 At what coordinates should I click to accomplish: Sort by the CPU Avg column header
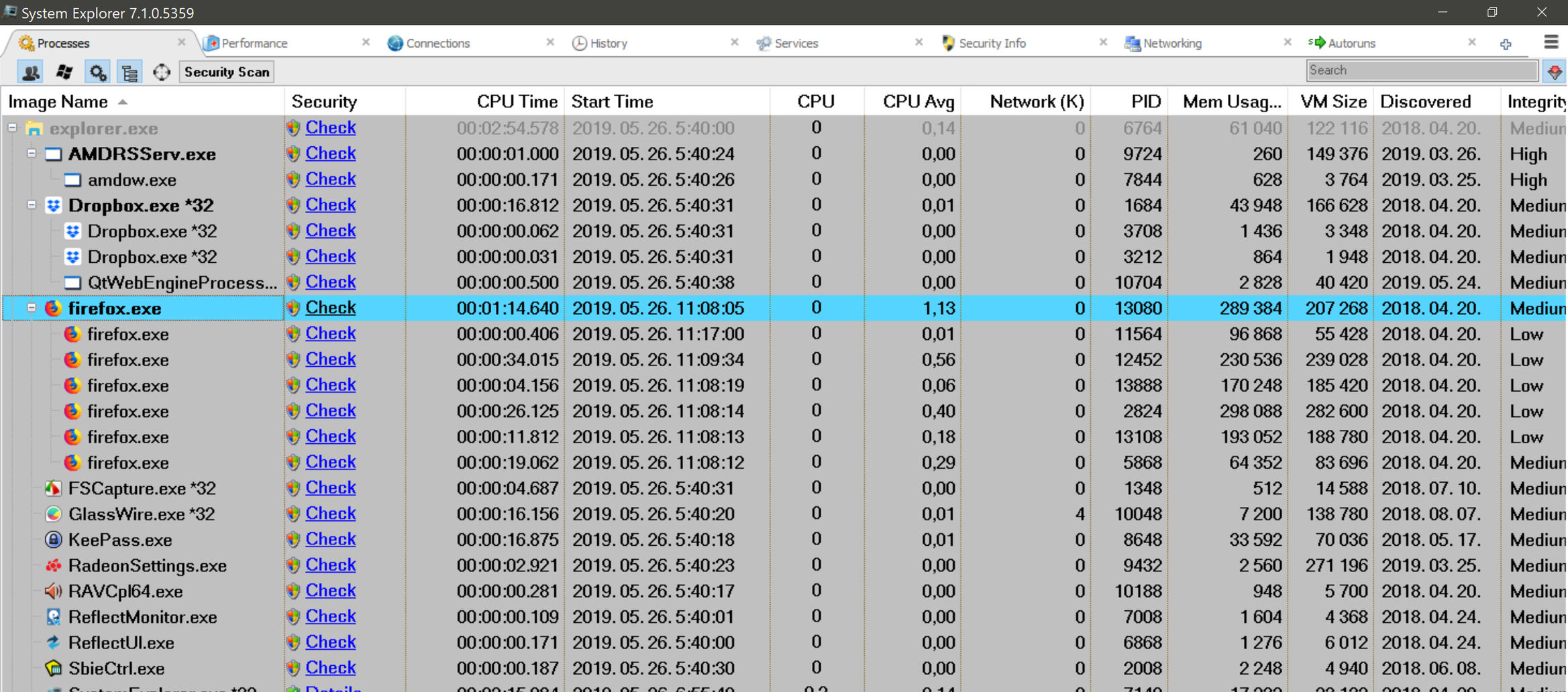(912, 101)
